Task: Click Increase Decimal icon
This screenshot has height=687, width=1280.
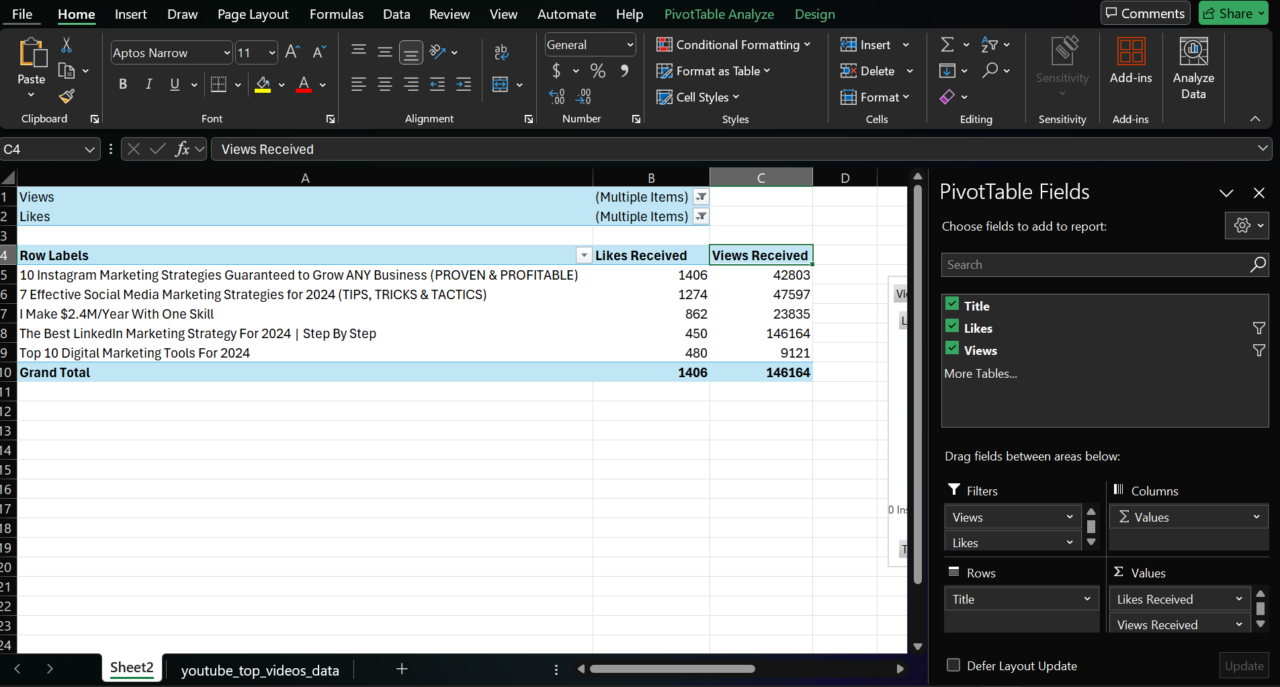Action: (557, 97)
